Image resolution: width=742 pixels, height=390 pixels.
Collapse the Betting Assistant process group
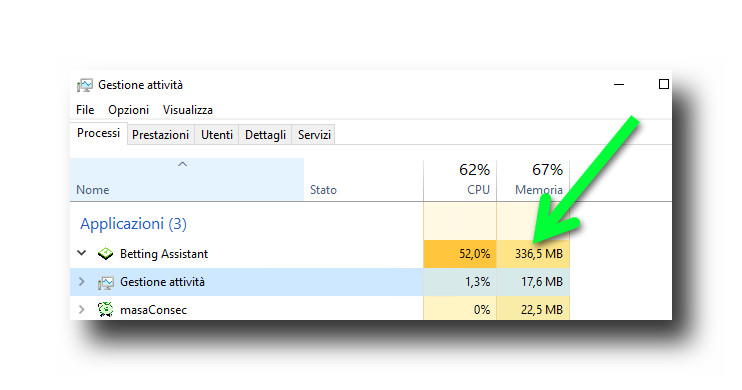[x=82, y=253]
